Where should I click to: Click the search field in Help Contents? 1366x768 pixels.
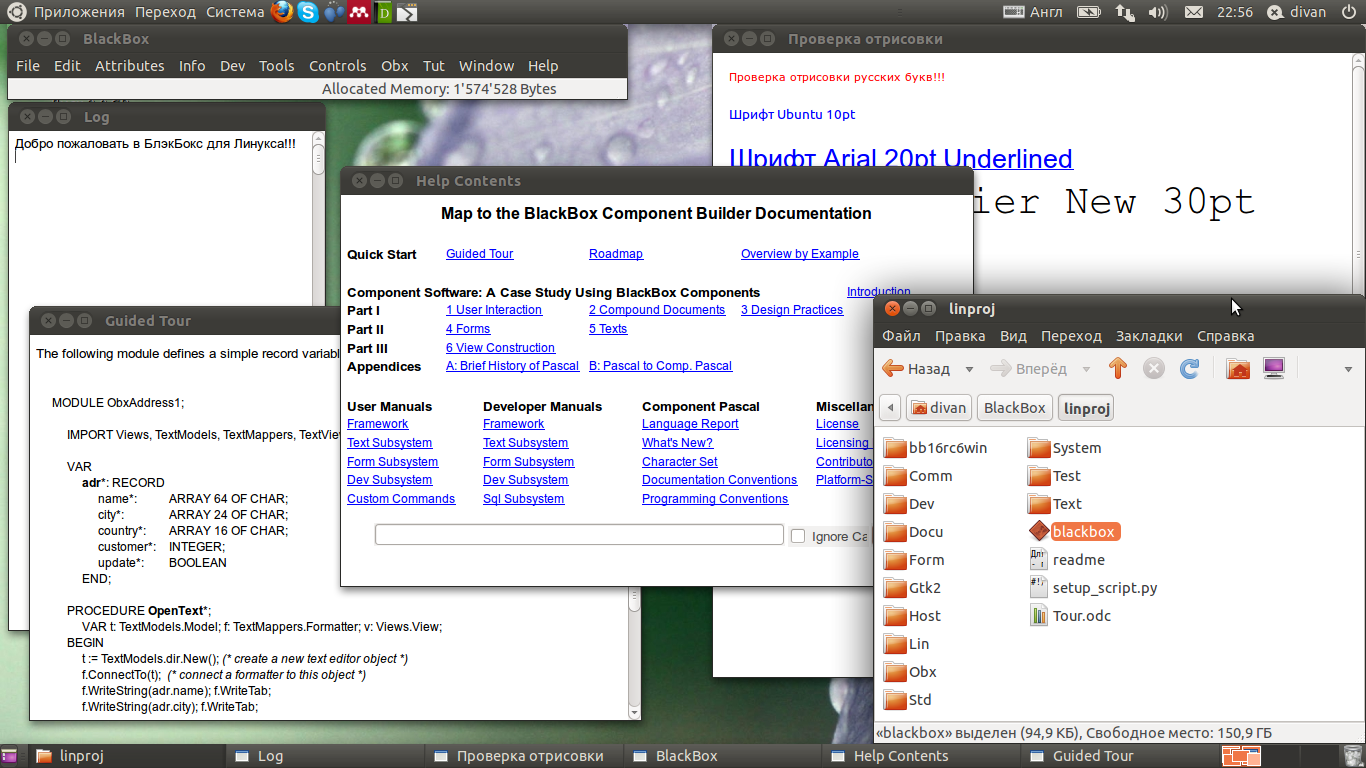pyautogui.click(x=578, y=535)
